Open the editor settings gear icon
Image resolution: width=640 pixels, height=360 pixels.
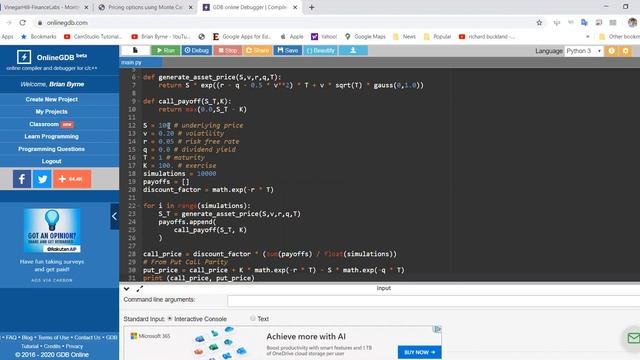pyautogui.click(x=625, y=51)
